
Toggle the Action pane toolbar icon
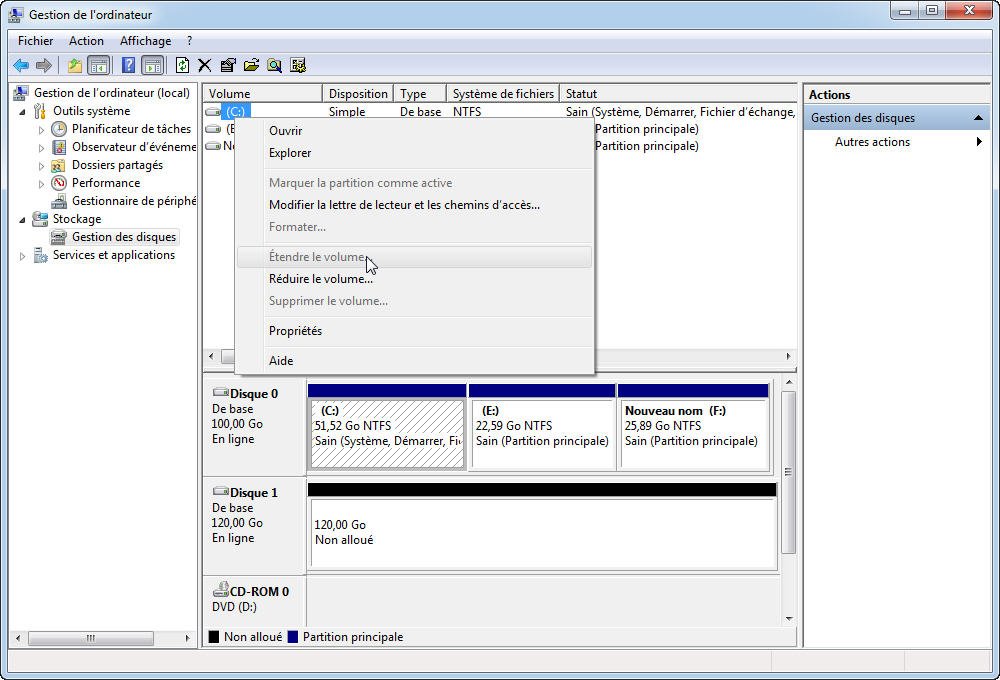click(x=152, y=65)
